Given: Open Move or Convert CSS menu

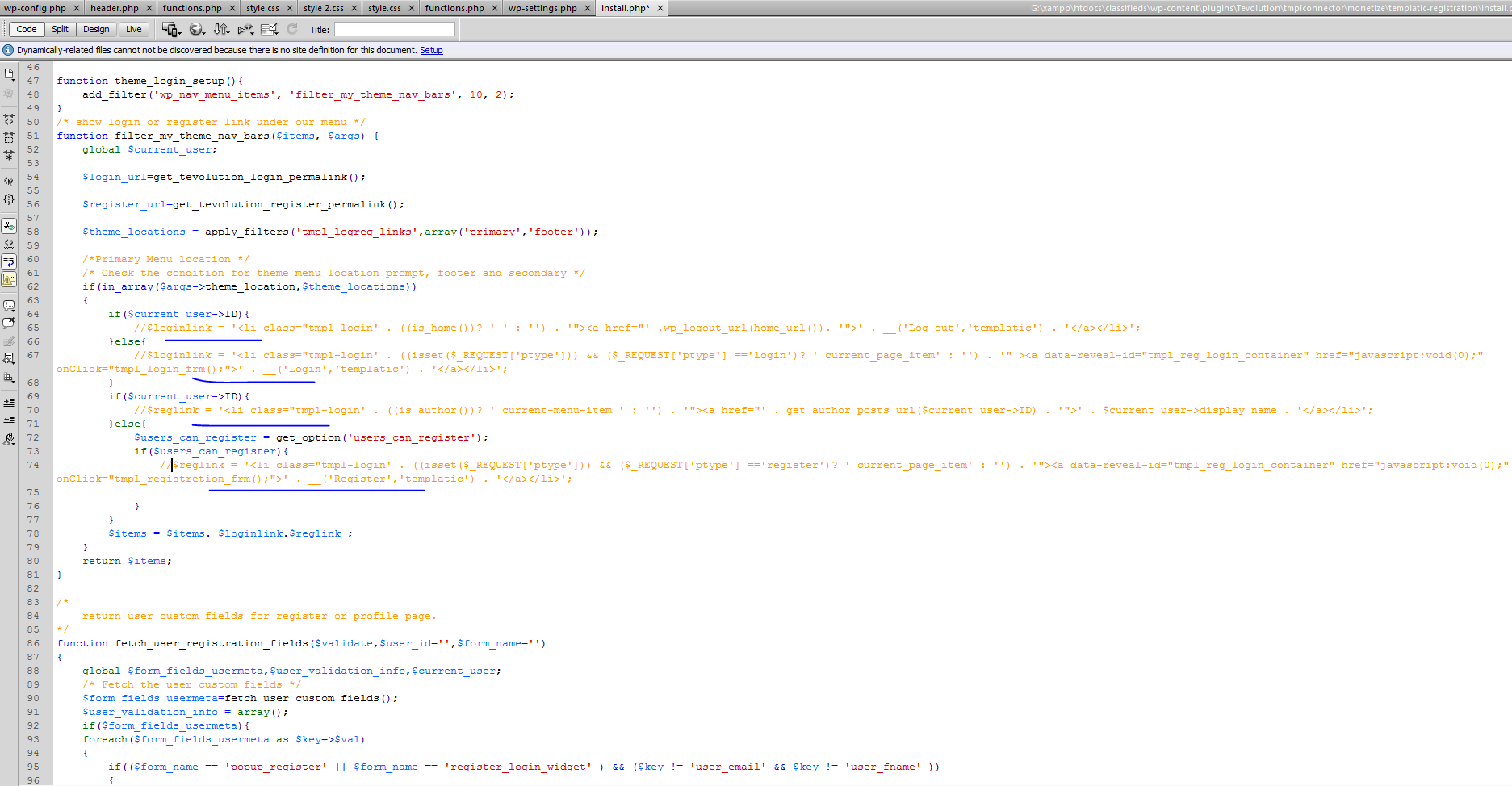Looking at the screenshot, I should [x=9, y=377].
